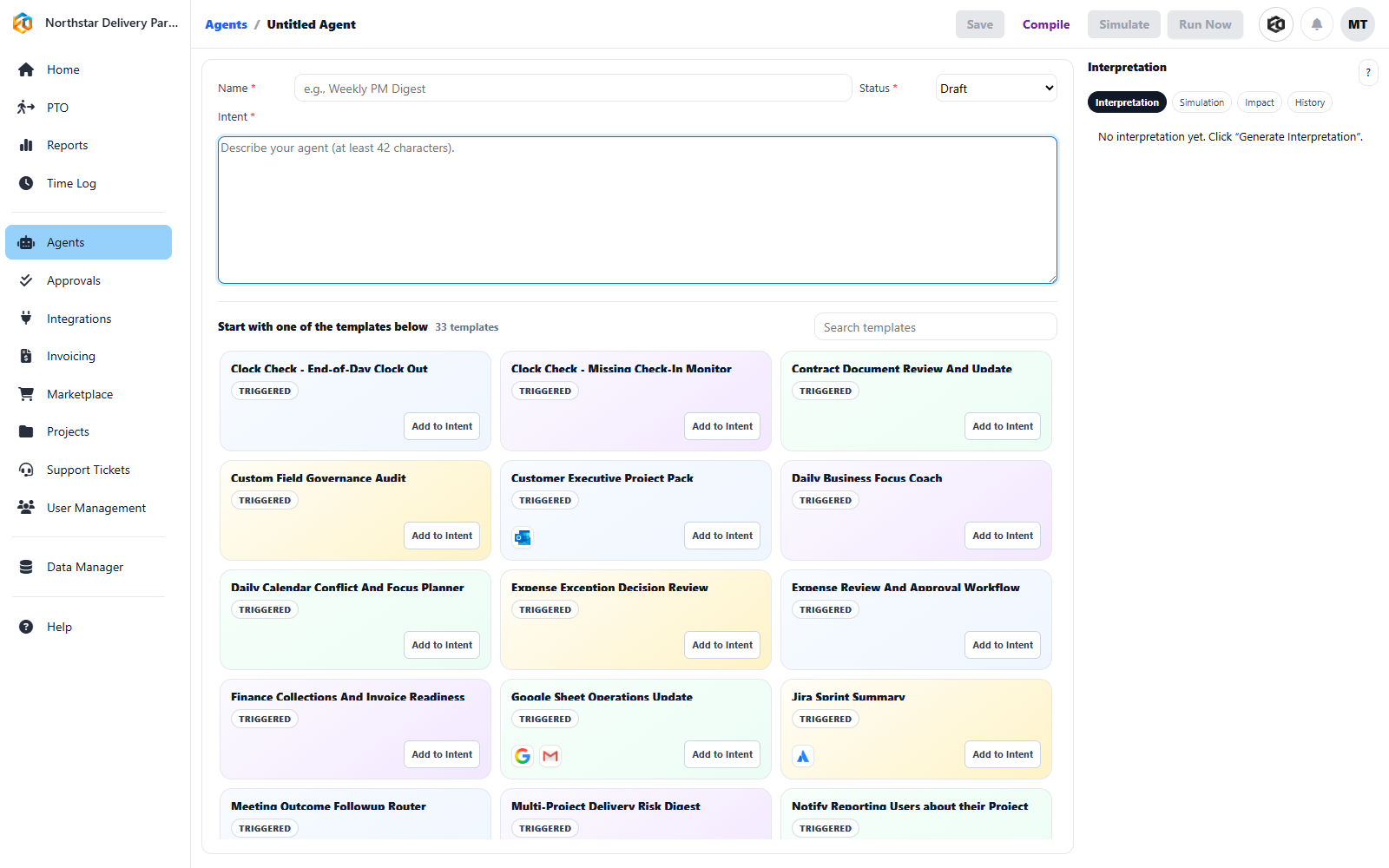Add Finance Collections template to intent
Screen dimensions: 1389x868
click(442, 754)
